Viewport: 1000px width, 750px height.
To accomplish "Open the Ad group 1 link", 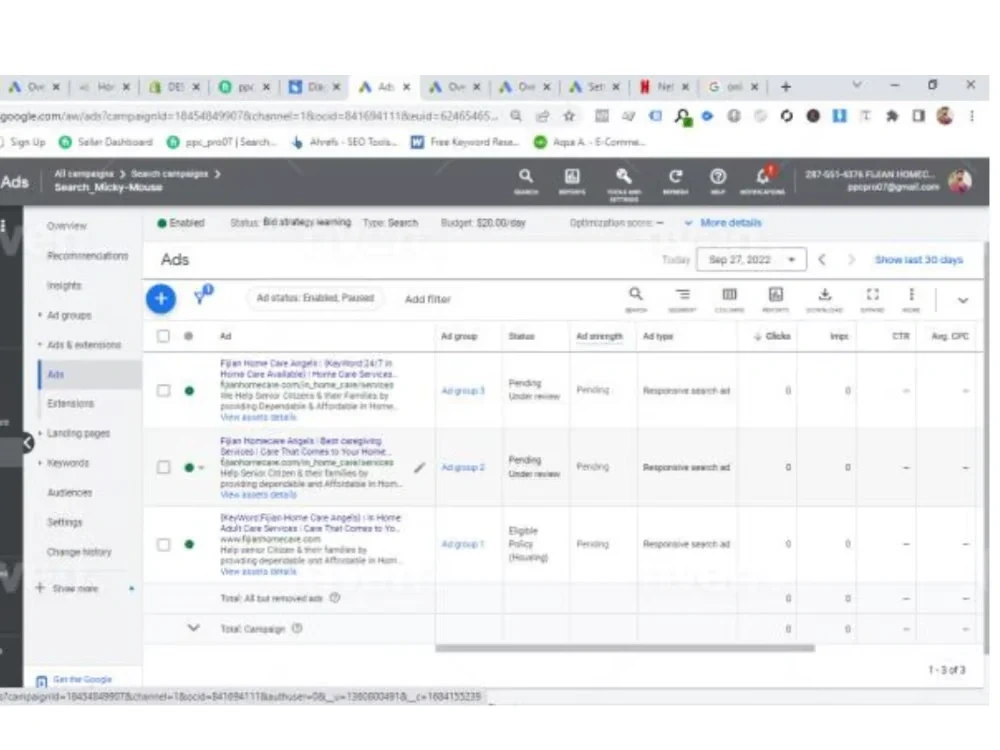I will click(463, 544).
